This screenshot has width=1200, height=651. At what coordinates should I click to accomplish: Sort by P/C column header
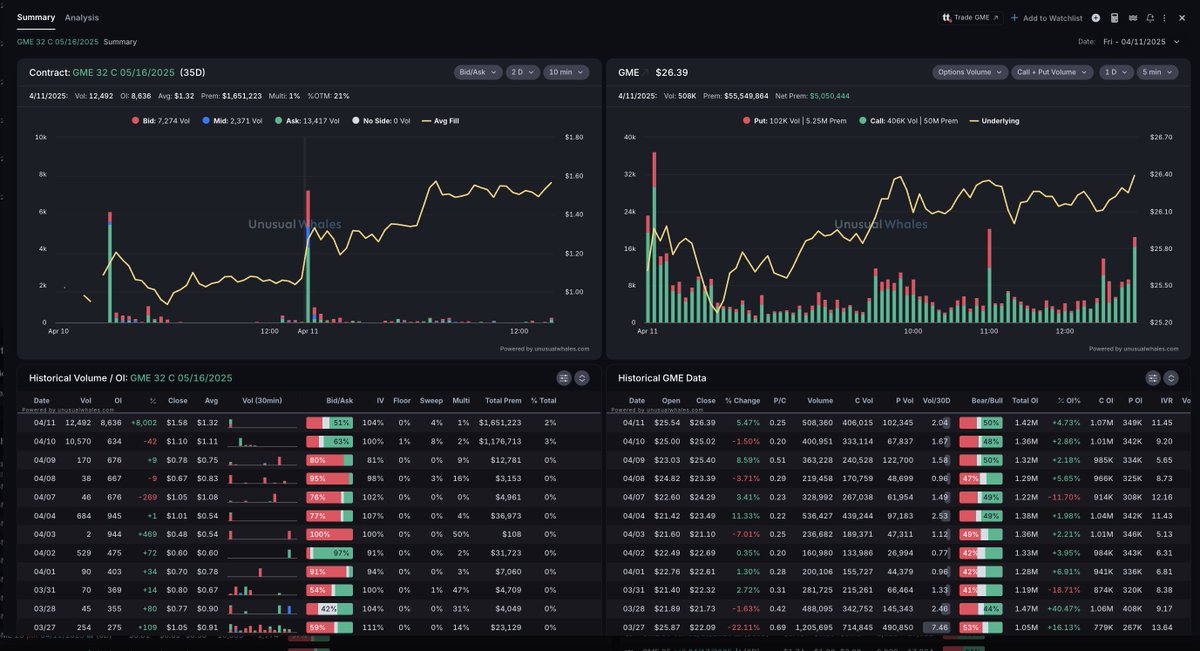click(780, 400)
